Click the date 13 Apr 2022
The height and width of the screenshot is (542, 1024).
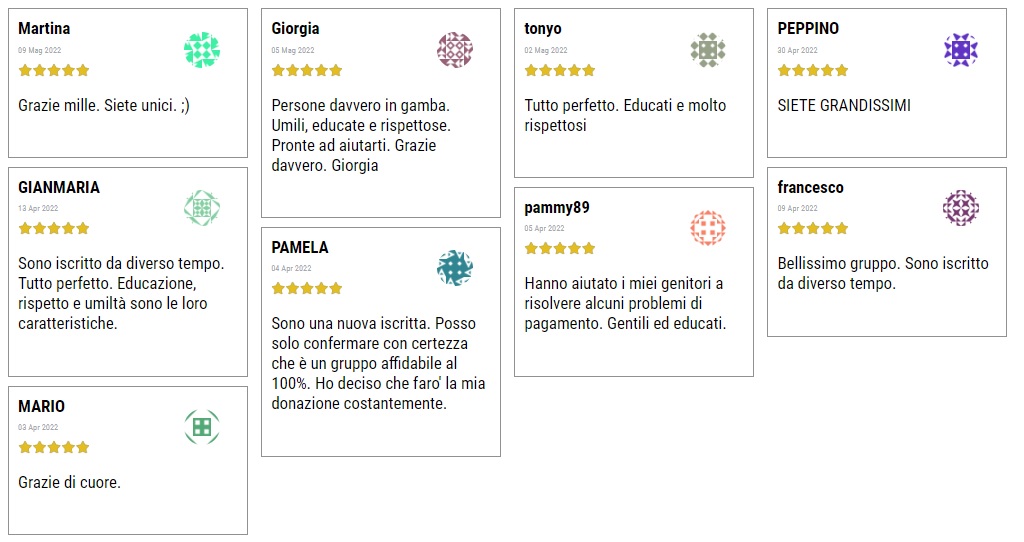tap(38, 208)
